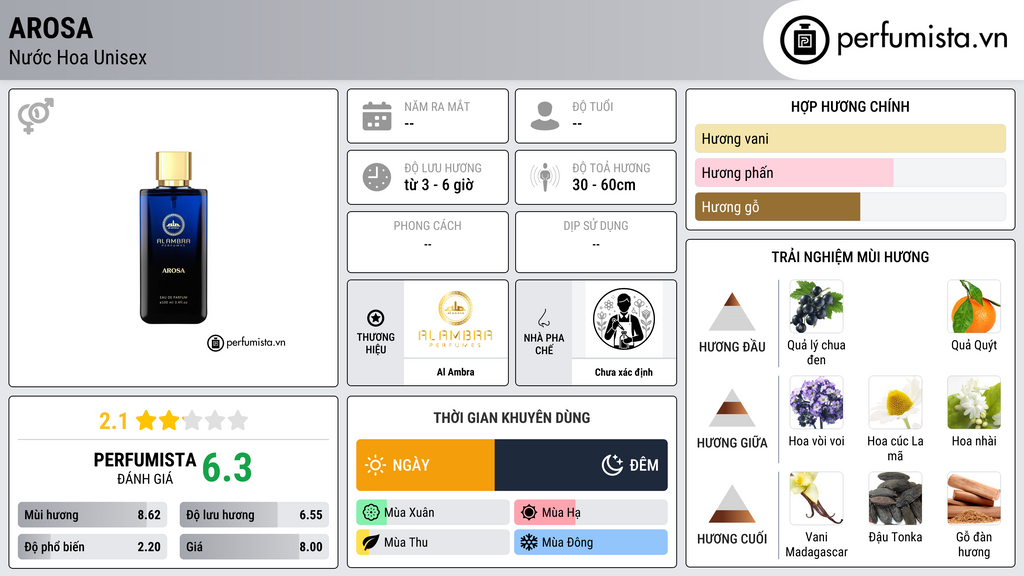
Task: Click the Hương giữa pyramid icon
Action: pyautogui.click(x=732, y=408)
